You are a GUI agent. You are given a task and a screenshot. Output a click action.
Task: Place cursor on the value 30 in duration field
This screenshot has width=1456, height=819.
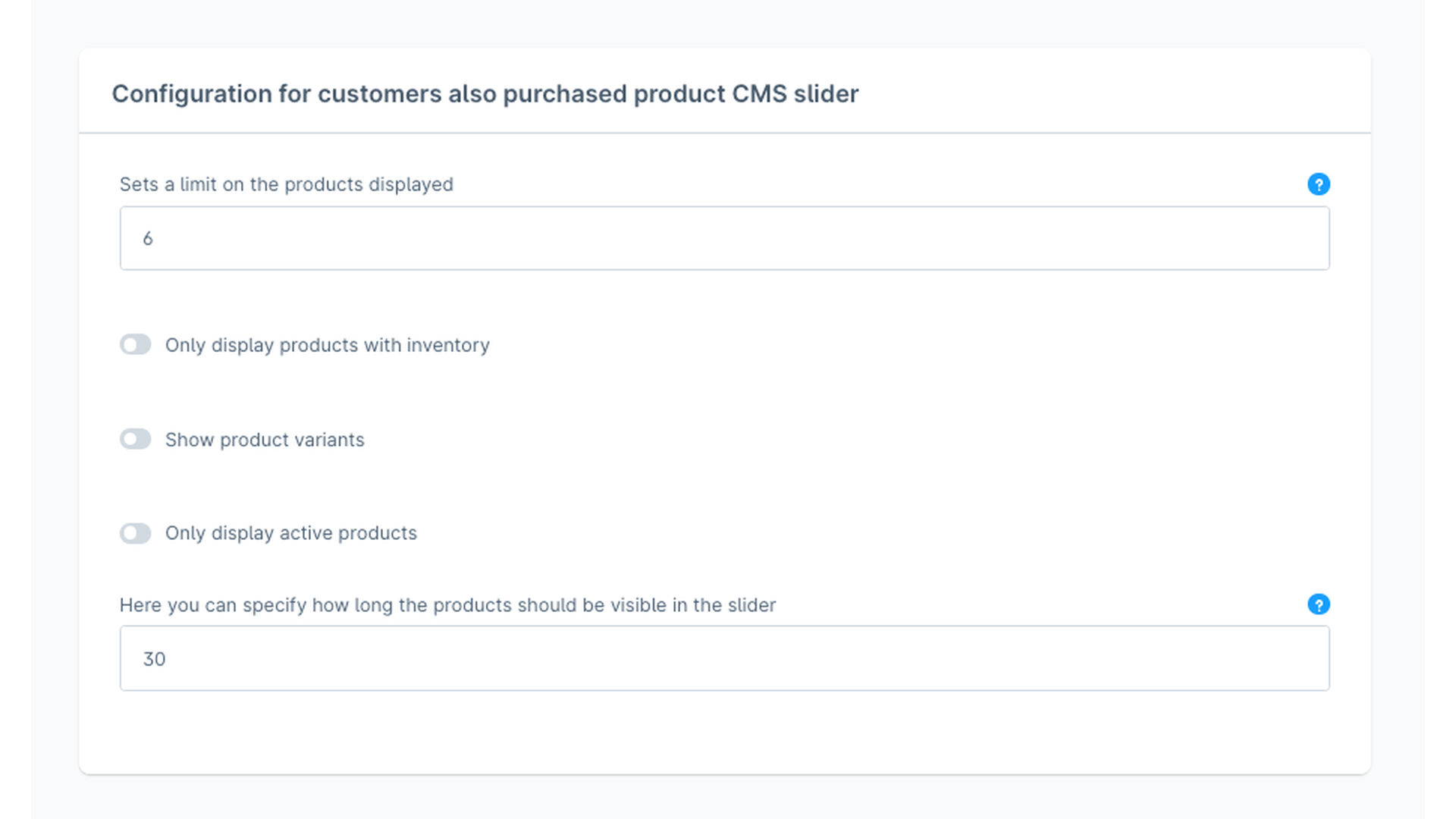pyautogui.click(x=154, y=659)
